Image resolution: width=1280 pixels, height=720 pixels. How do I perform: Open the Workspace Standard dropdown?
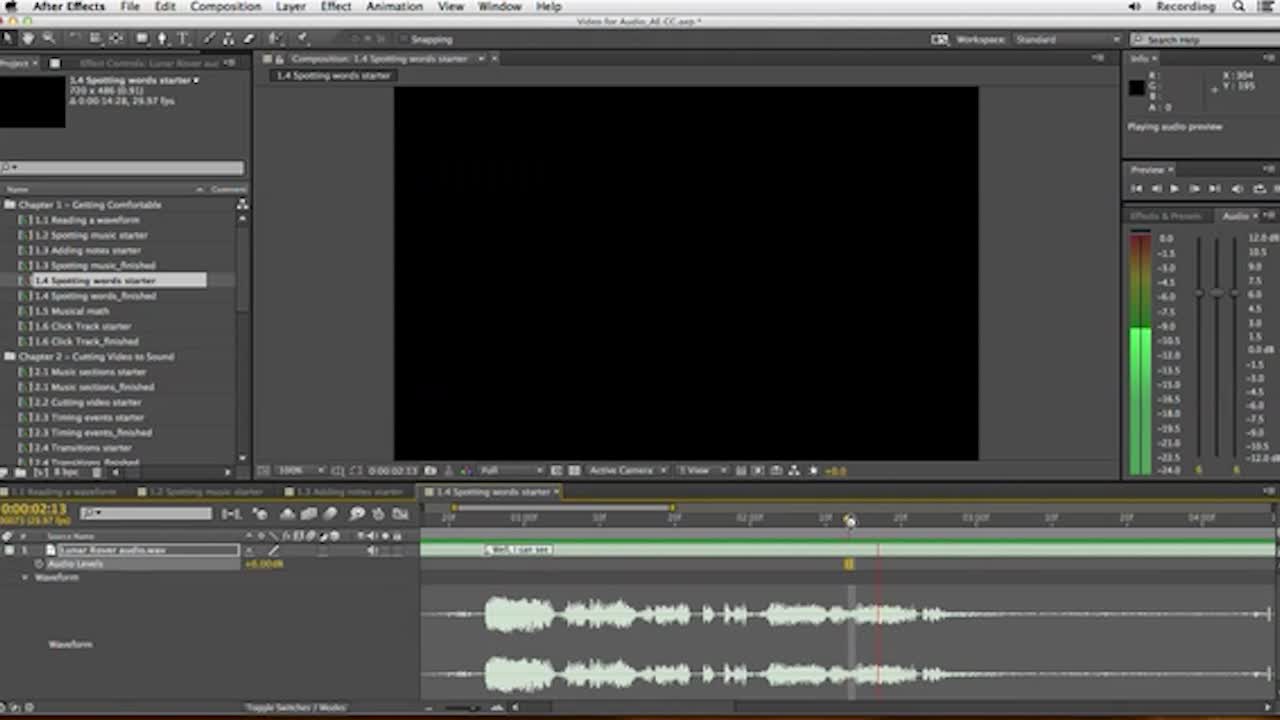(x=1068, y=39)
